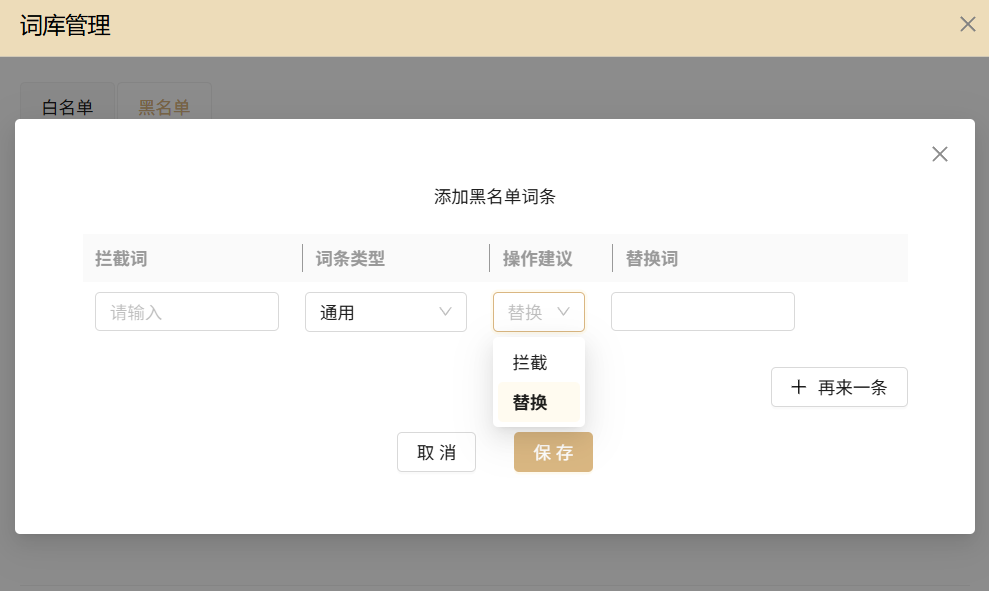The width and height of the screenshot is (989, 591).
Task: Focus the 拦截词 input field
Action: click(x=187, y=312)
